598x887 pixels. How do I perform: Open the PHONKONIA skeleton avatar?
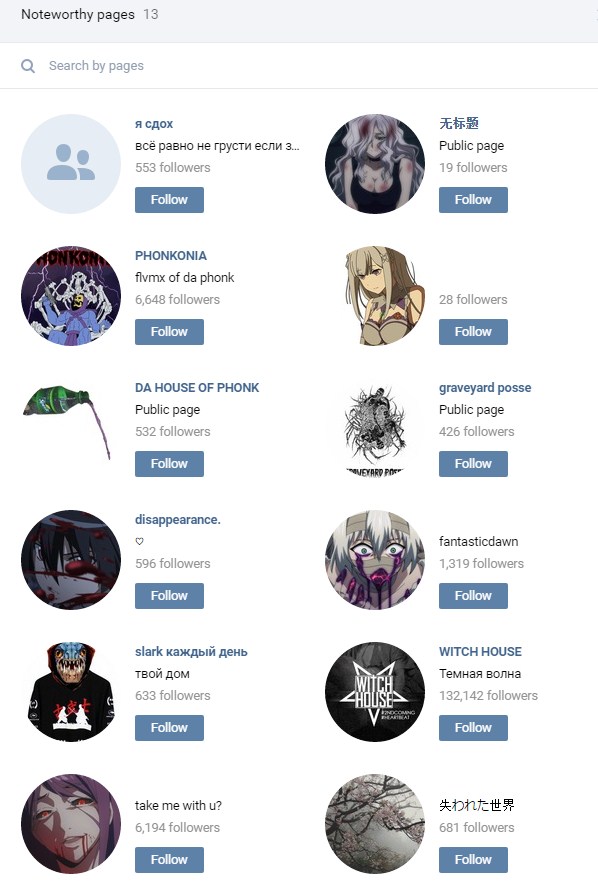pyautogui.click(x=71, y=296)
